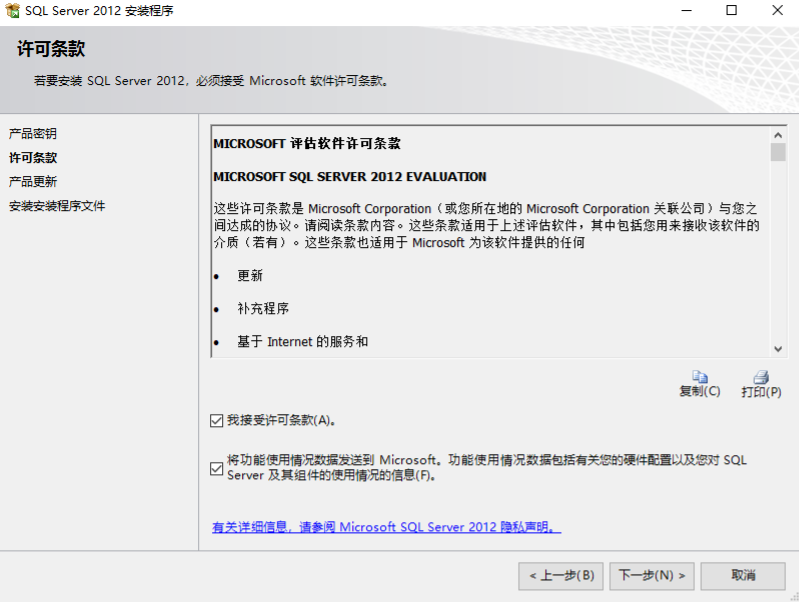Close the SQL Server 2012 installer window
The image size is (799, 602).
coord(777,10)
